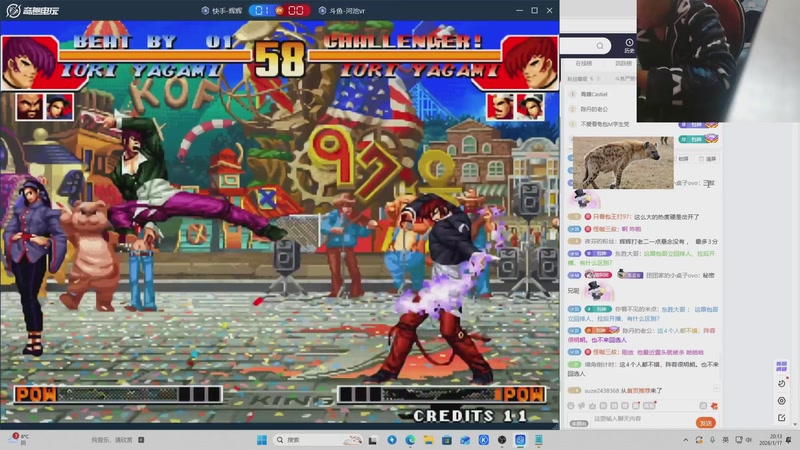The image size is (800, 450).
Task: Click the night-mode clock icon in right sidebar
Action: point(781,383)
